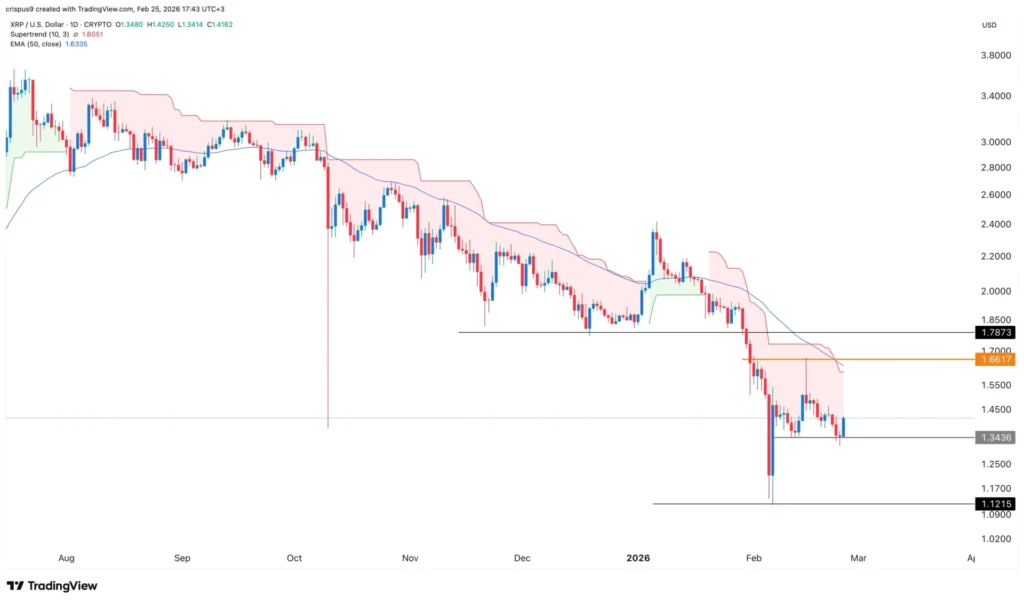Click the TradingView logo icon
The width and height of the screenshot is (1024, 603).
pyautogui.click(x=15, y=585)
